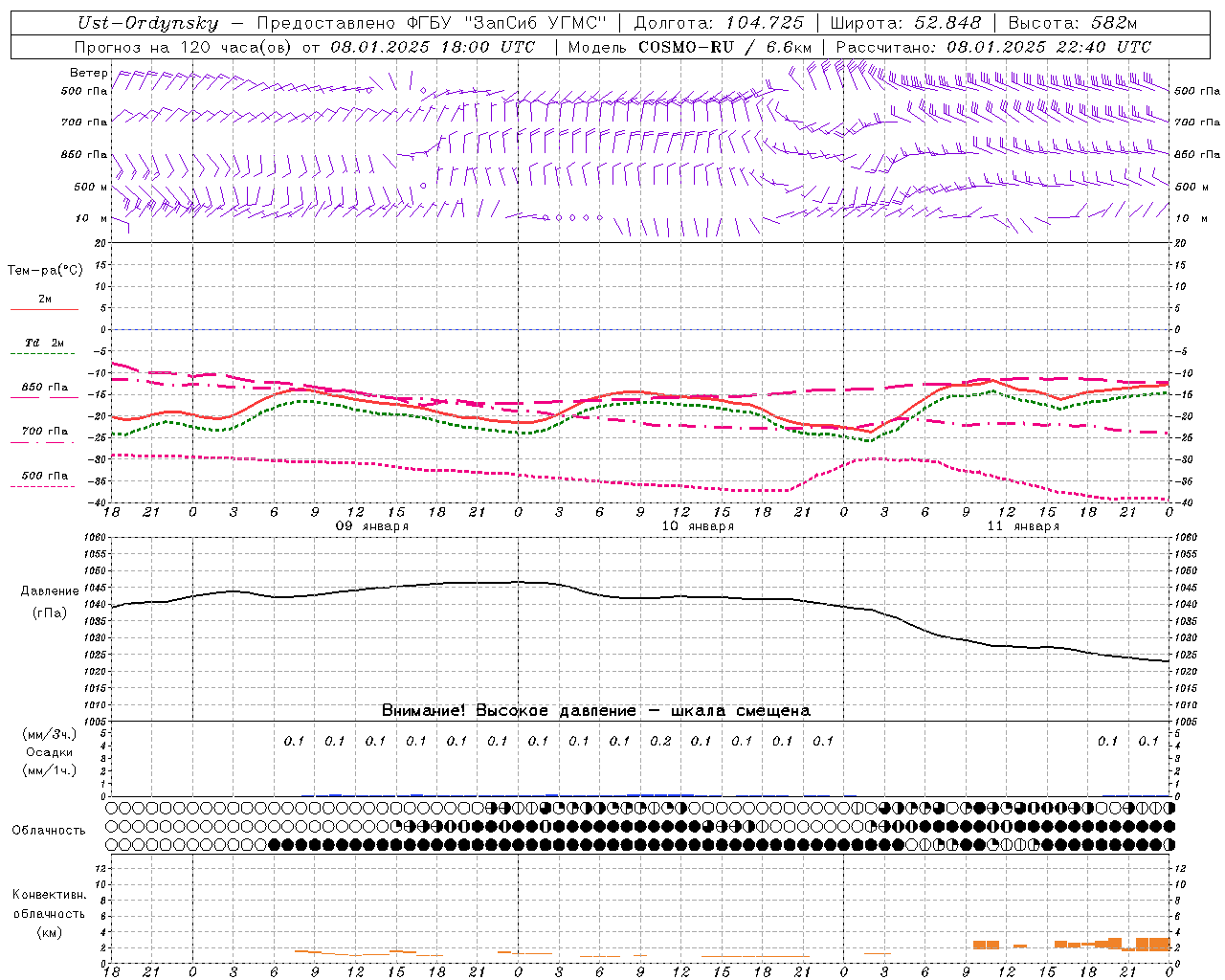The width and height of the screenshot is (1225, 980).
Task: Click the dashed pink sample under legend 500 гПа
Action: coord(44,486)
